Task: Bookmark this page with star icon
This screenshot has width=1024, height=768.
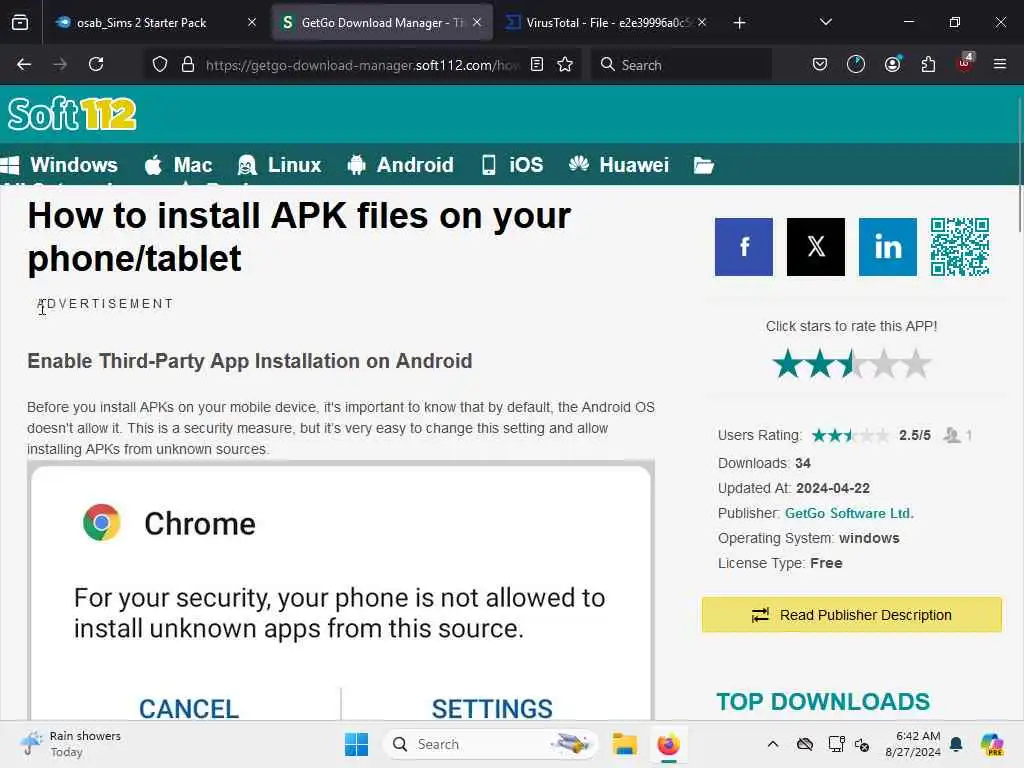Action: (x=565, y=65)
